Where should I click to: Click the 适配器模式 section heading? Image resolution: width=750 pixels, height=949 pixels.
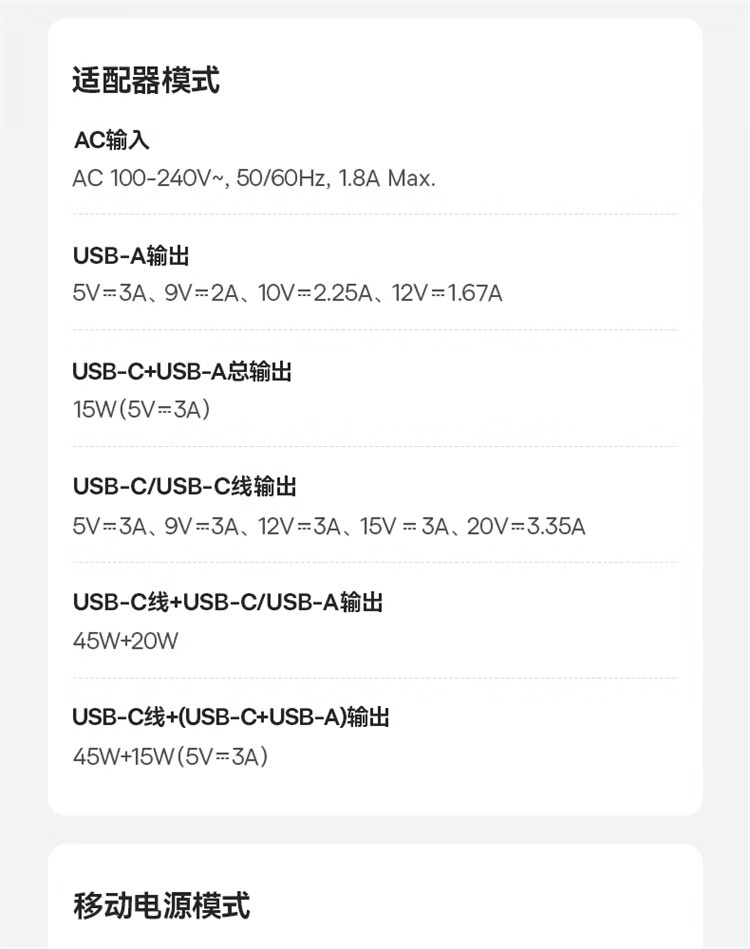click(x=146, y=80)
